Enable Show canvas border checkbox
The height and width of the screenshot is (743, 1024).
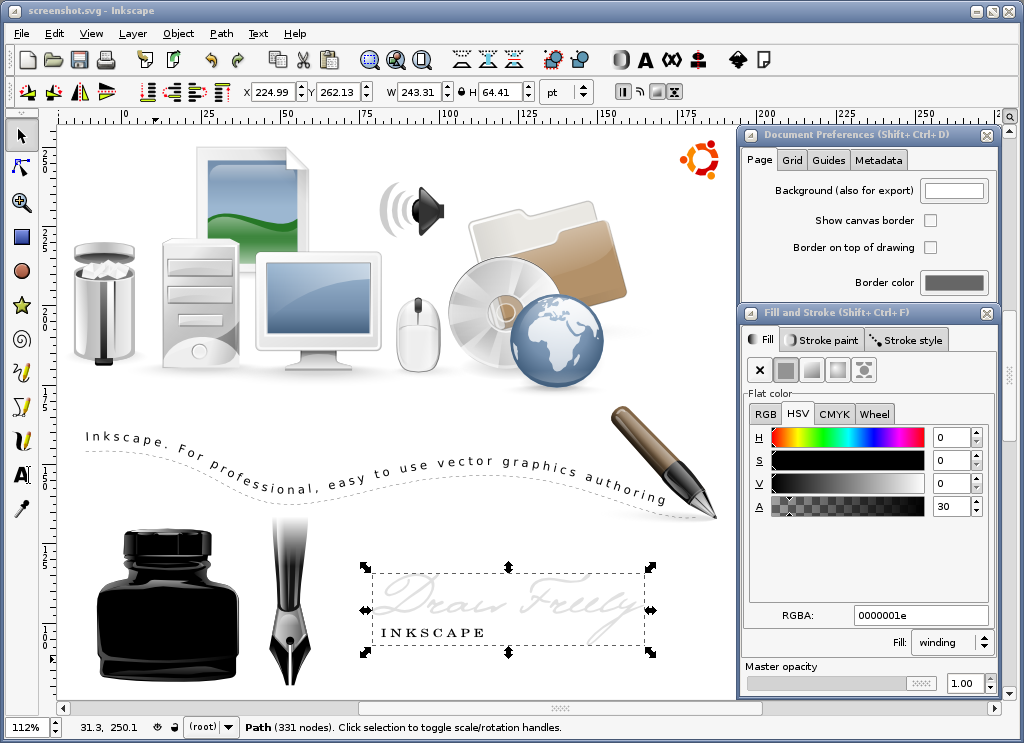click(930, 221)
